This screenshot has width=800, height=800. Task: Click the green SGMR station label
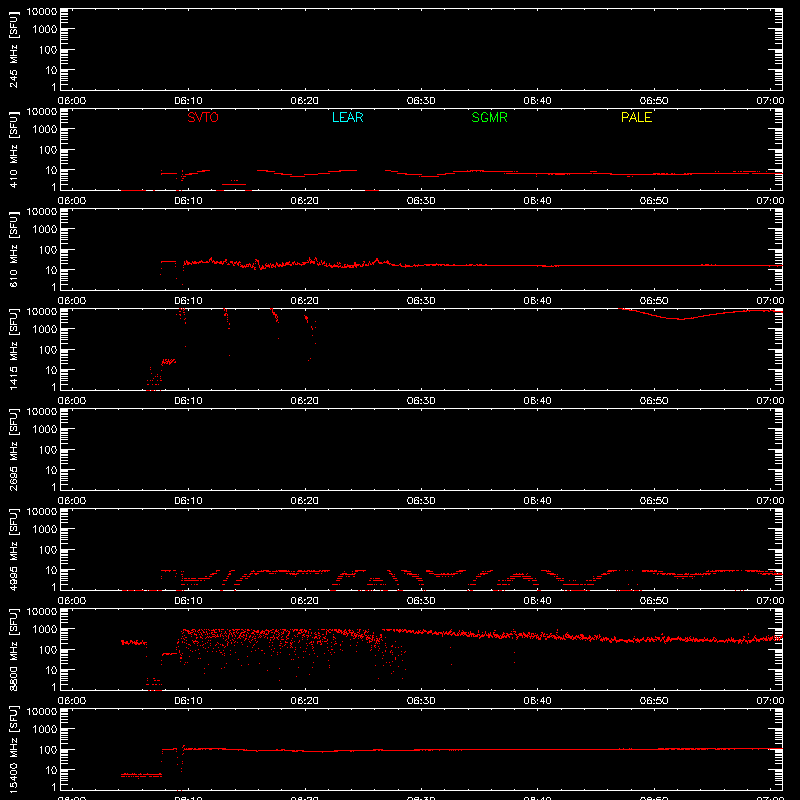[489, 117]
